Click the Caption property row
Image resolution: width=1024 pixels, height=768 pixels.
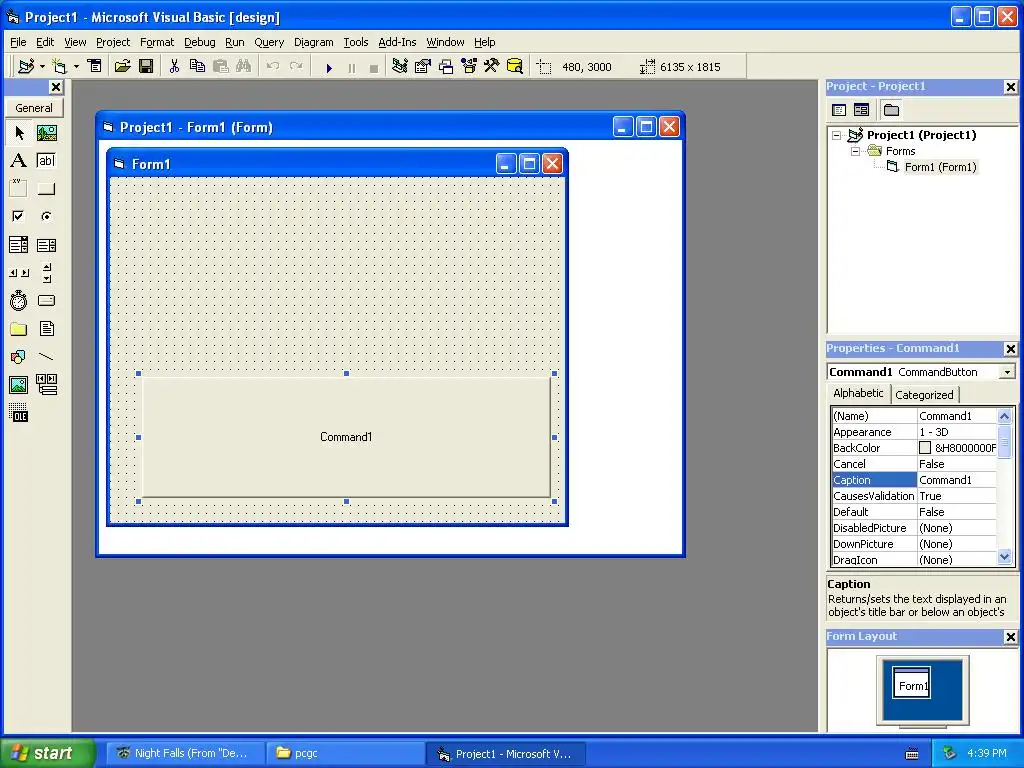click(x=914, y=480)
